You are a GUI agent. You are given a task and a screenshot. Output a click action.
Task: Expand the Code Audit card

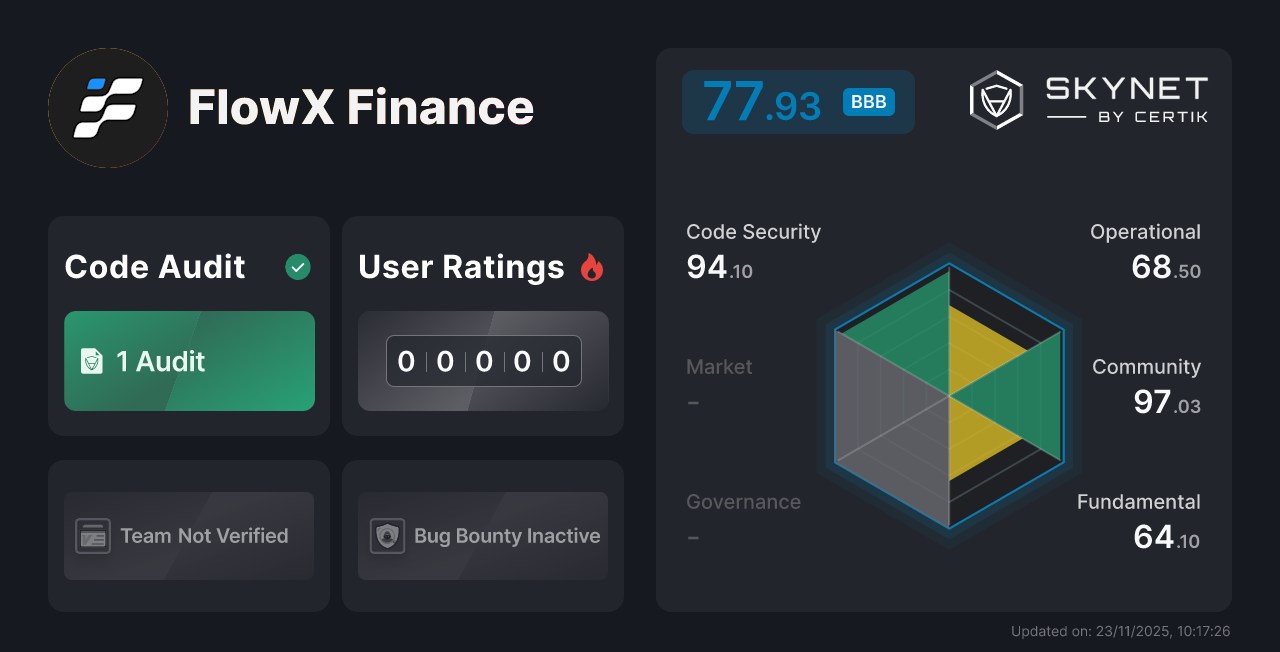[189, 324]
